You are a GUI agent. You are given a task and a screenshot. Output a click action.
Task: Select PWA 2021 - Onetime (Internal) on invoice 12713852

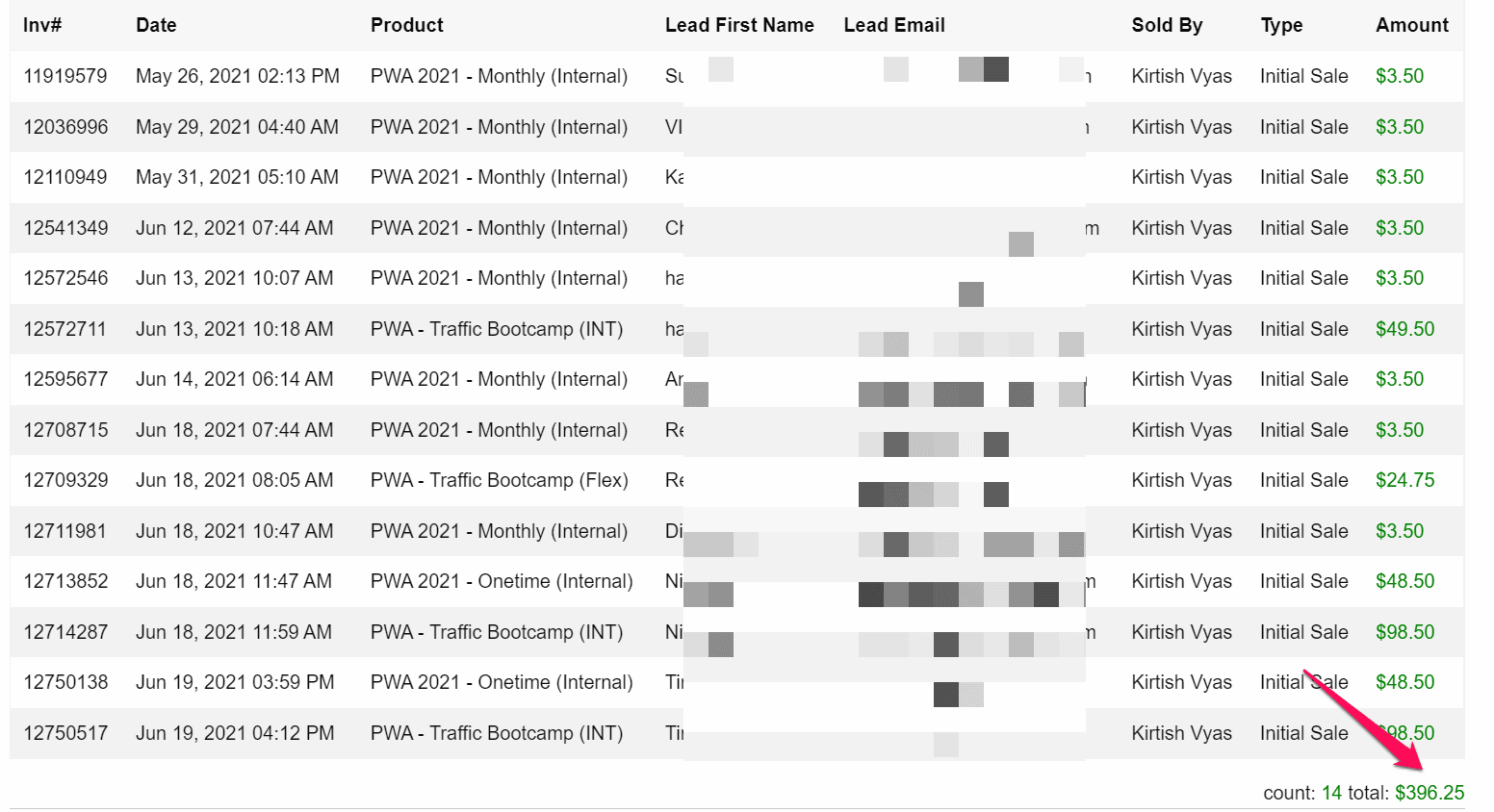[x=502, y=581]
